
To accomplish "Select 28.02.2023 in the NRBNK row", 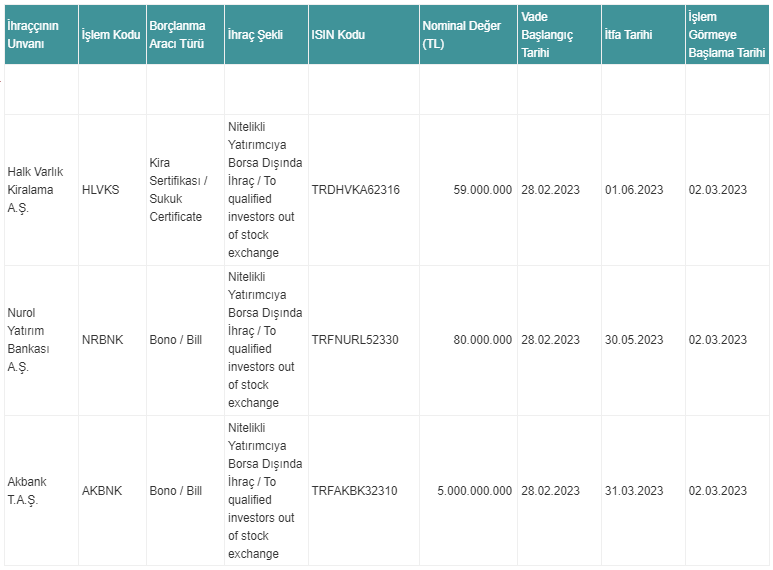I will coord(550,340).
